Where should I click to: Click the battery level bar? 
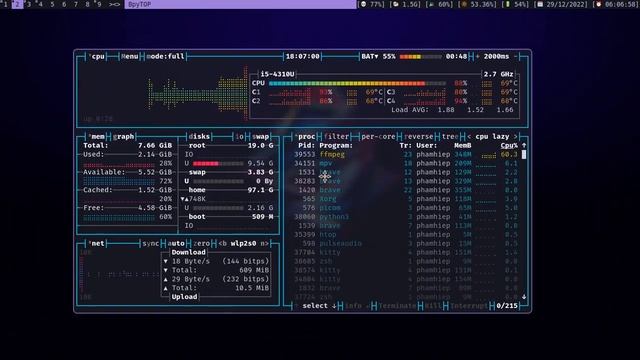point(420,56)
